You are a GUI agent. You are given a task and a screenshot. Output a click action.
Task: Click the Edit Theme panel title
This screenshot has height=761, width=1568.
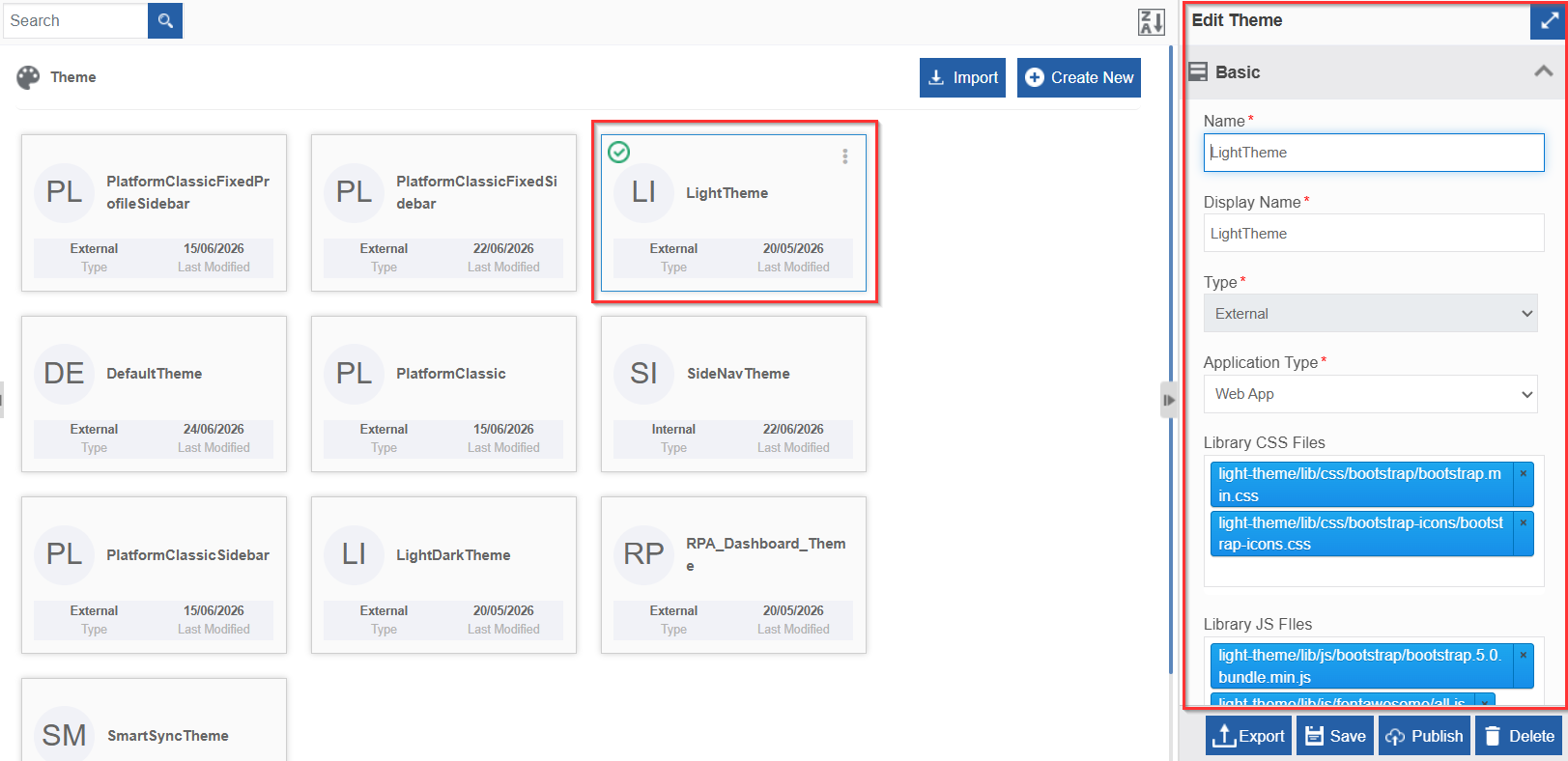pyautogui.click(x=1237, y=20)
